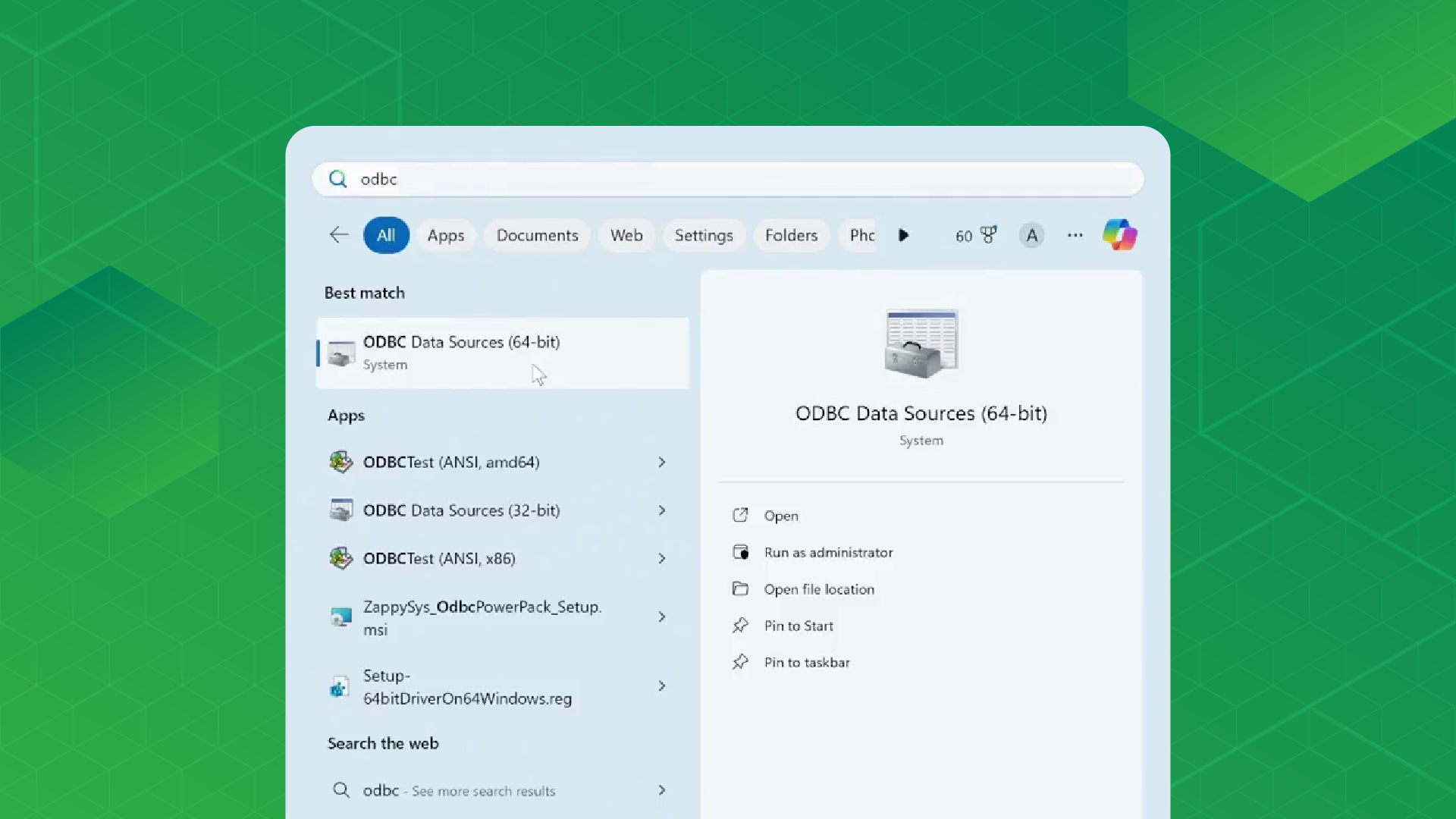Screen dimensions: 1456x819
Task: Expand the ZappySys_OdbcPowerPack_Setup.msi chevron
Action: (662, 617)
